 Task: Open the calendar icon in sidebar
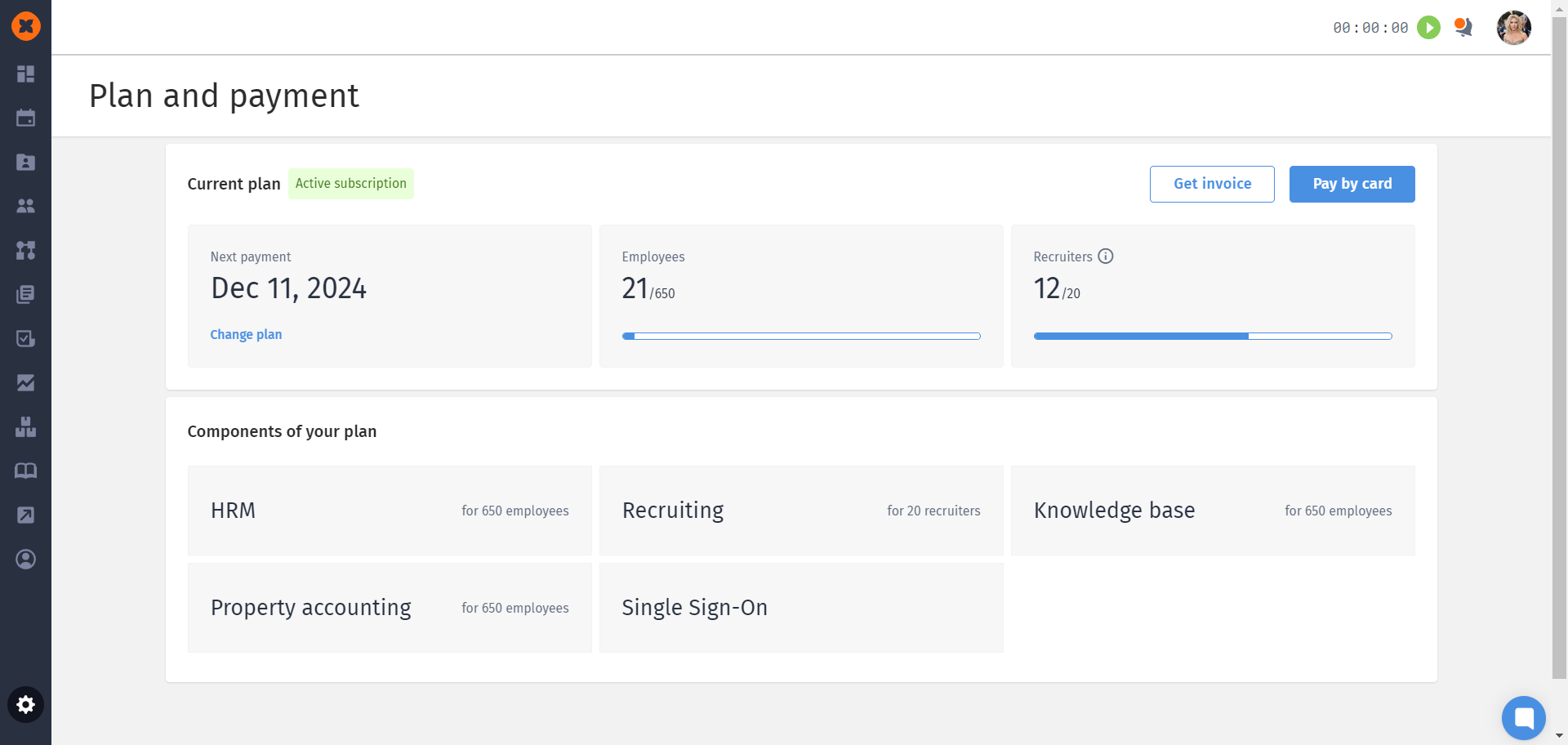(x=26, y=118)
